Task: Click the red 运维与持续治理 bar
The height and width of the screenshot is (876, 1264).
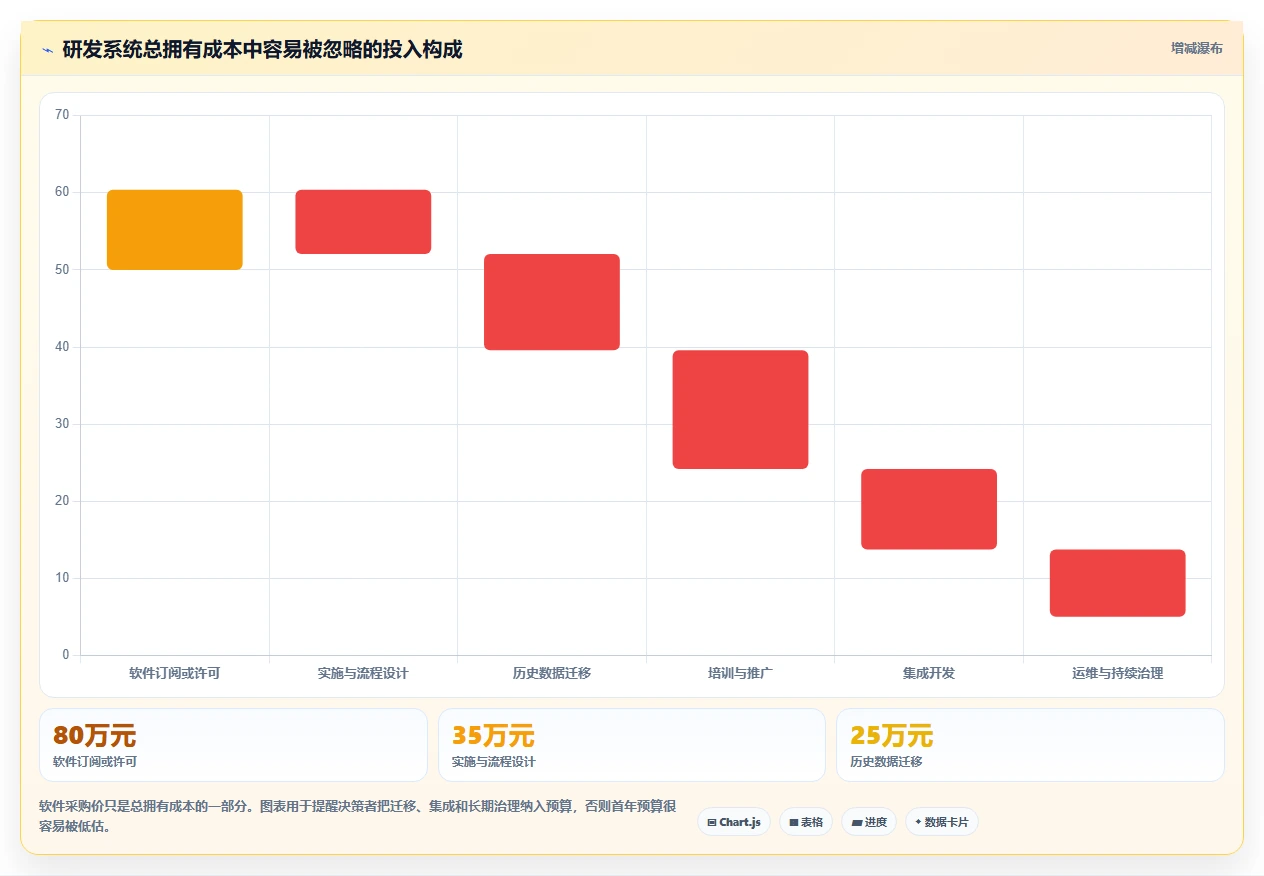Action: pyautogui.click(x=1117, y=583)
